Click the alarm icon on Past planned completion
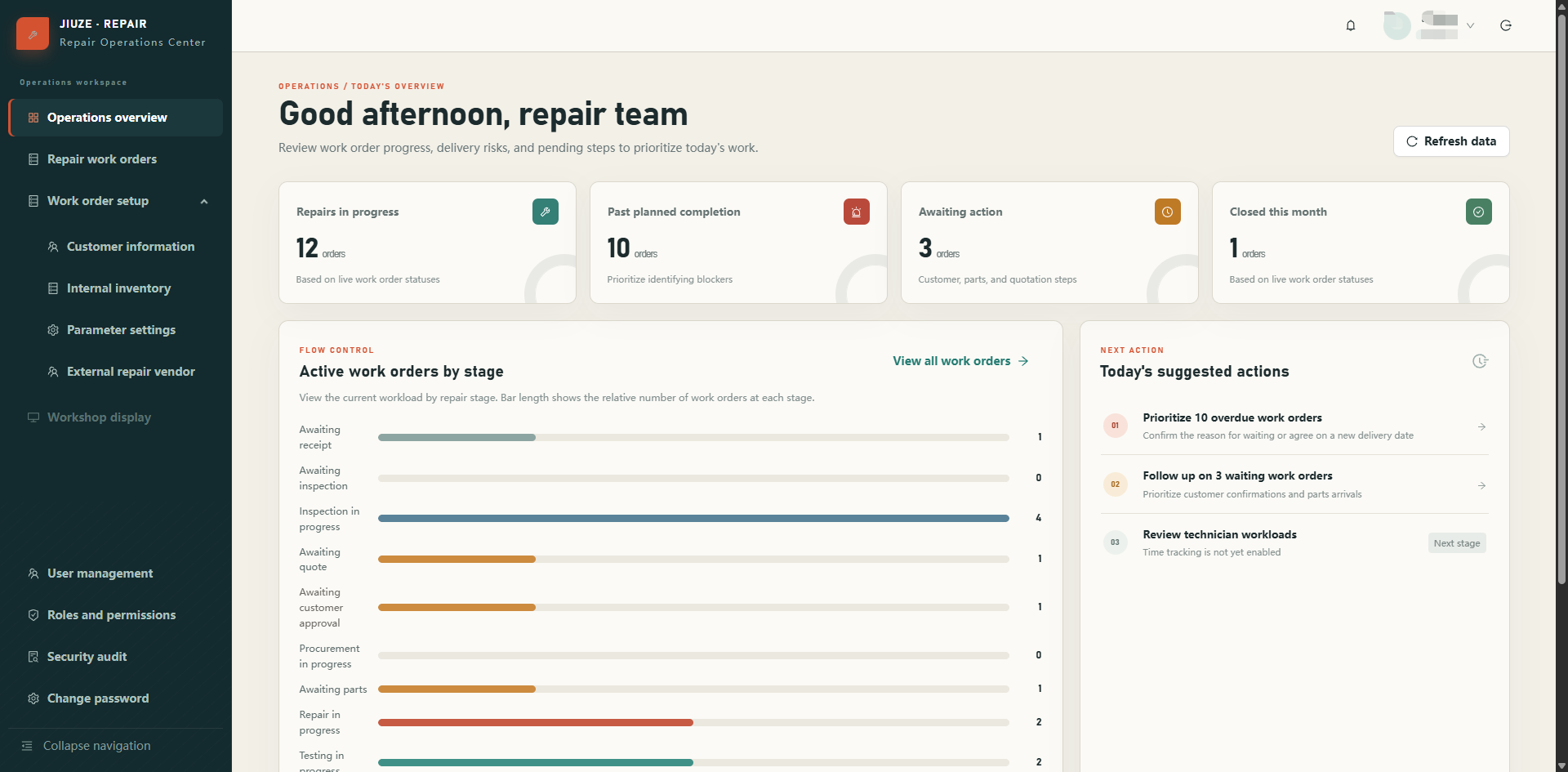Image resolution: width=1568 pixels, height=772 pixels. pos(857,212)
